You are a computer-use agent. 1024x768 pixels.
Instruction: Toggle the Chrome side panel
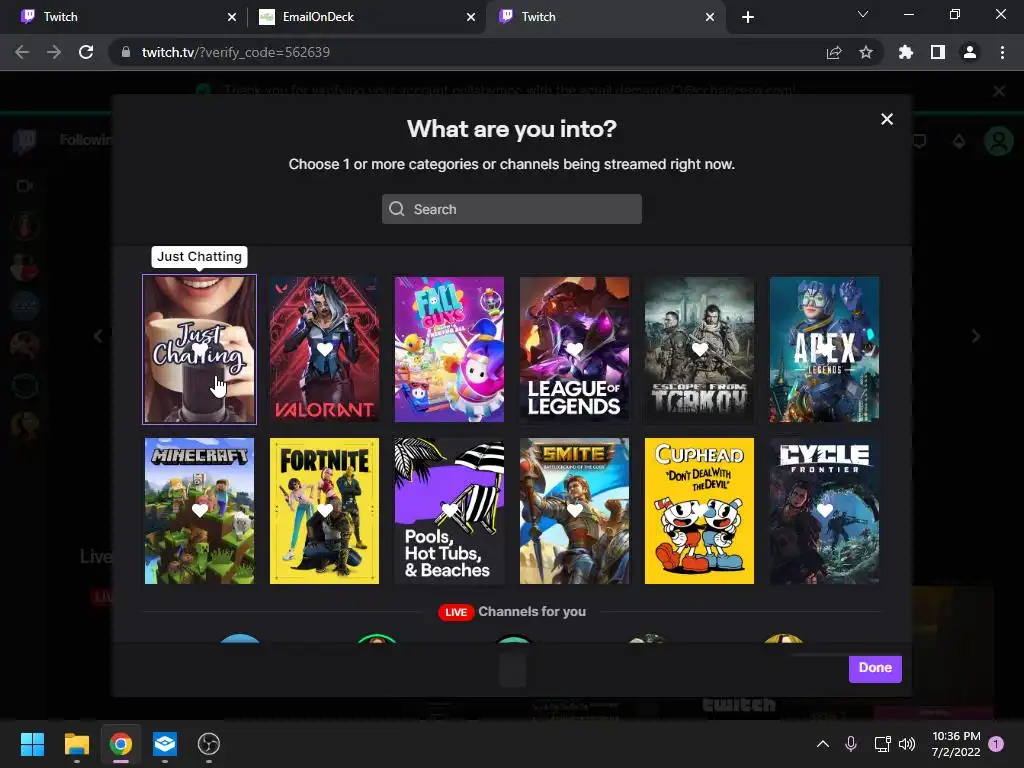point(938,52)
